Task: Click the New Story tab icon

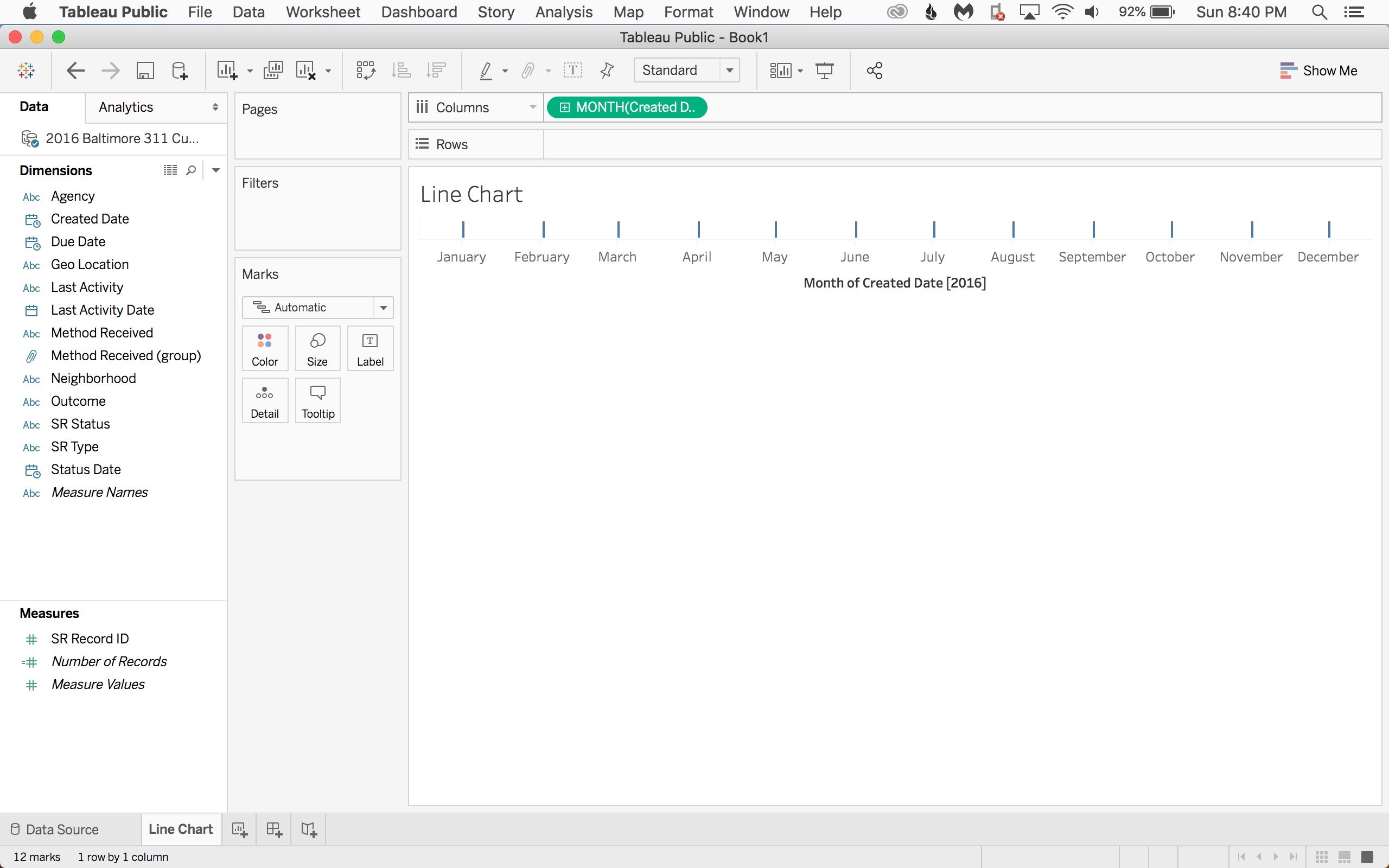Action: coord(309,829)
